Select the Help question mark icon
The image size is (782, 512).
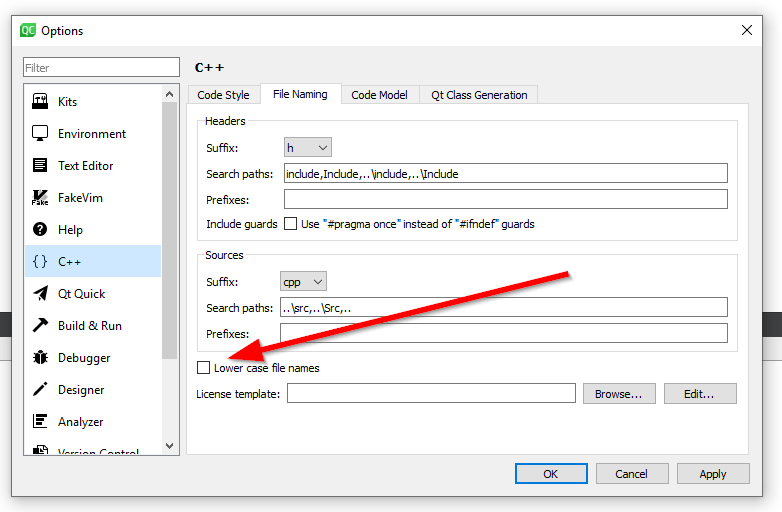(x=40, y=230)
